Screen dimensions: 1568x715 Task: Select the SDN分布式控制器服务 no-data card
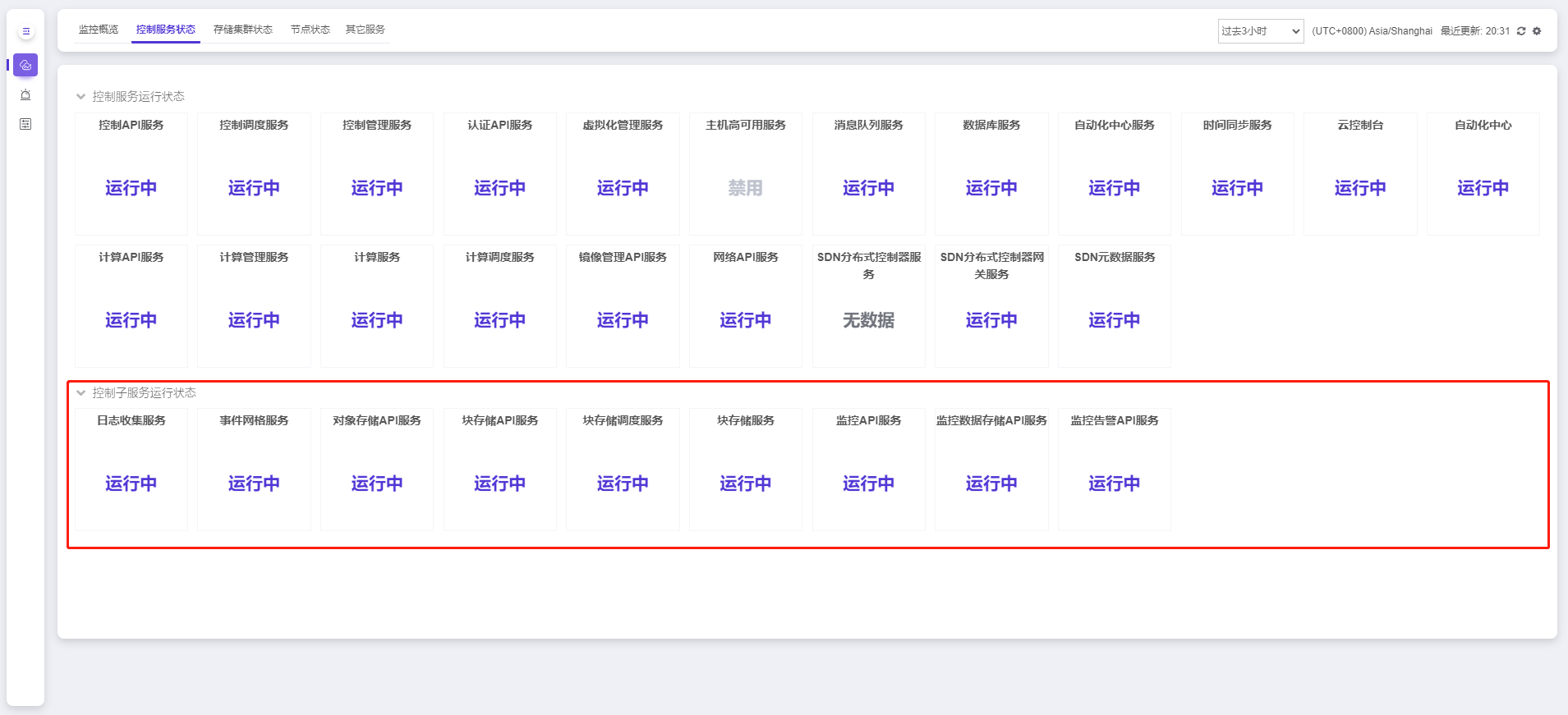tap(868, 306)
